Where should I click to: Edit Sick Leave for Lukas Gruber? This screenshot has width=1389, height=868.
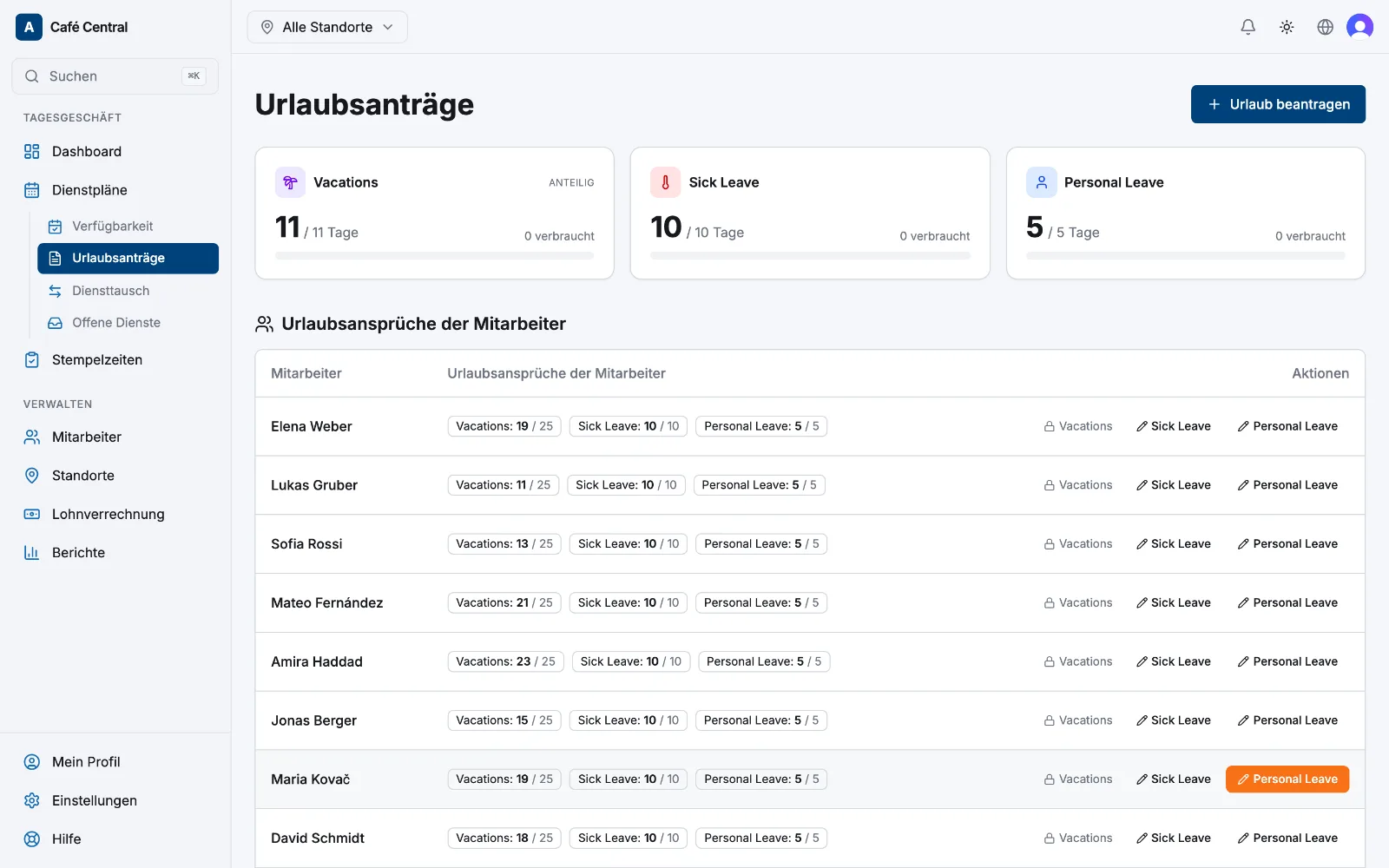coord(1173,485)
